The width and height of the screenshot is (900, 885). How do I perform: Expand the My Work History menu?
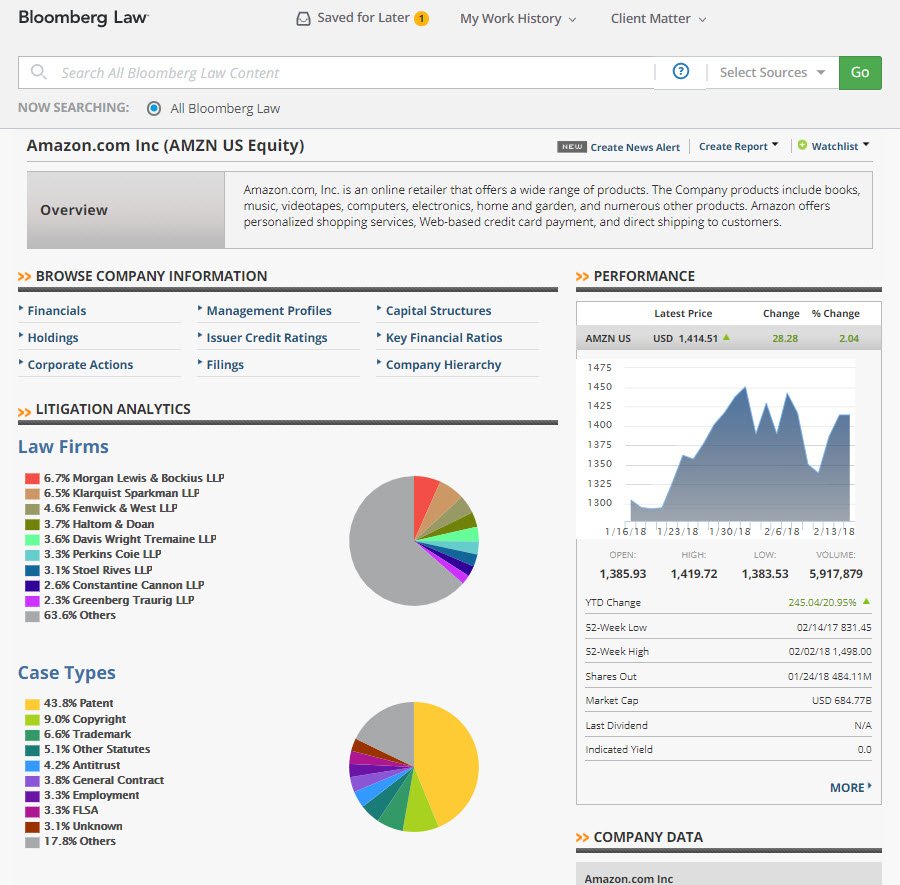pos(517,19)
